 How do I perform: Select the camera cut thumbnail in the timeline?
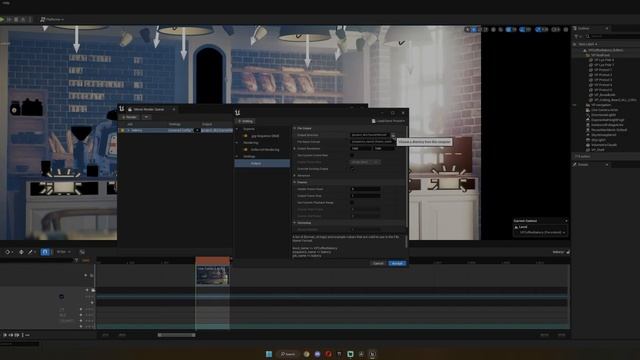212,275
